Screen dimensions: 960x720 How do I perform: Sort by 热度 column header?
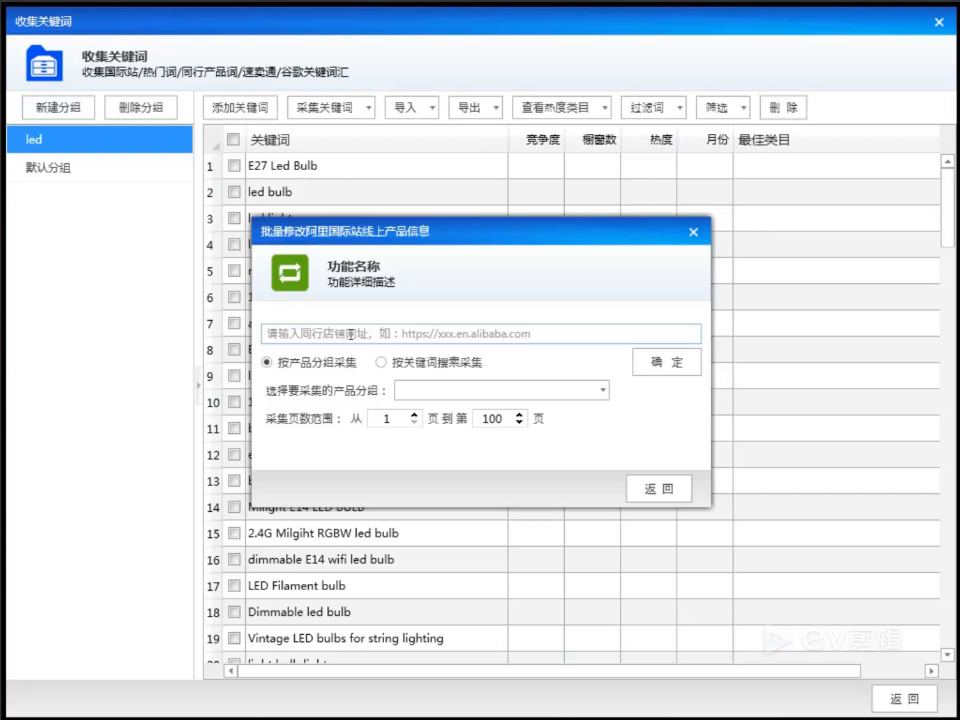point(649,140)
